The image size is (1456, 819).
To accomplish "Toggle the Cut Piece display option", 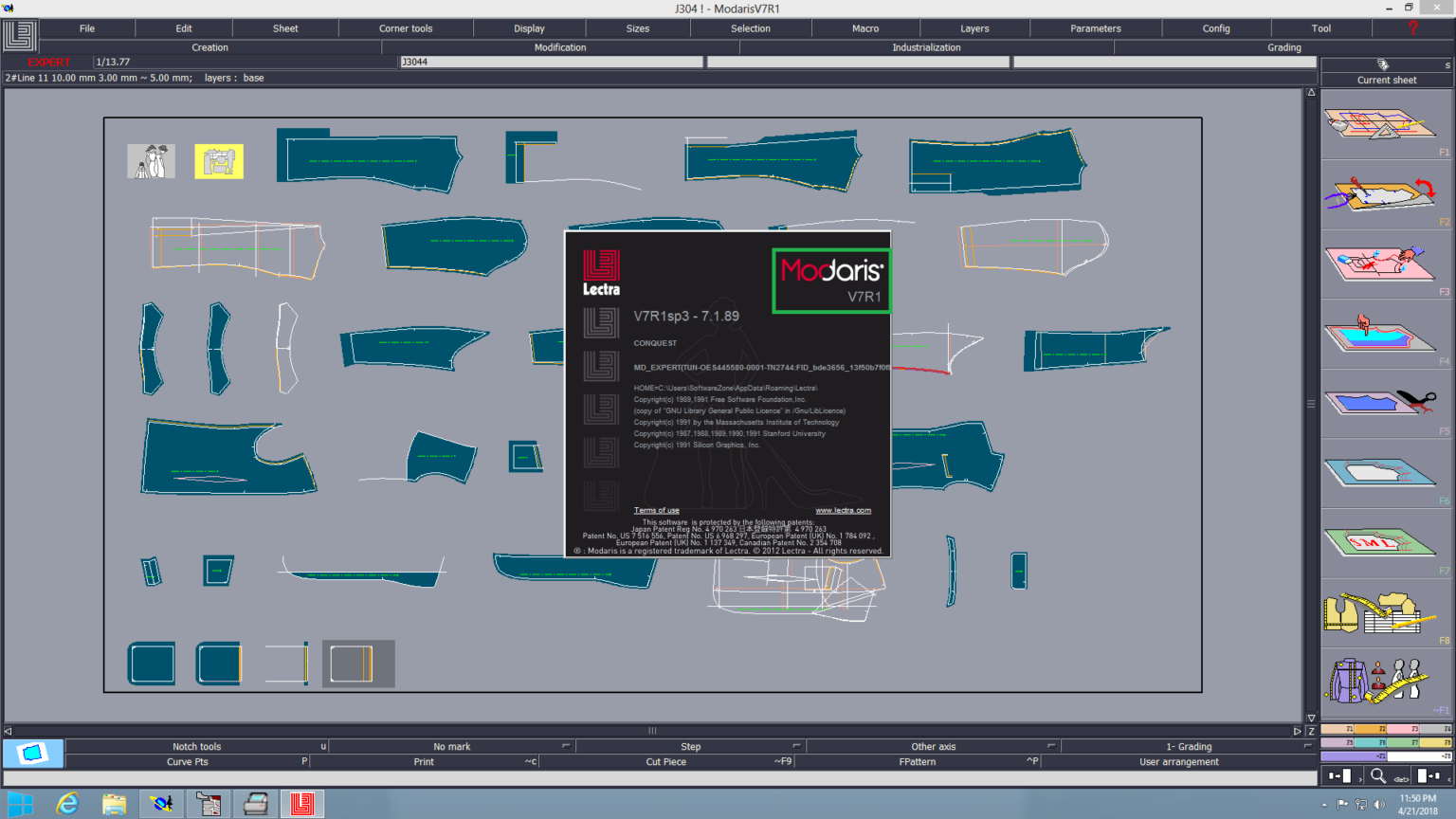I will (665, 762).
